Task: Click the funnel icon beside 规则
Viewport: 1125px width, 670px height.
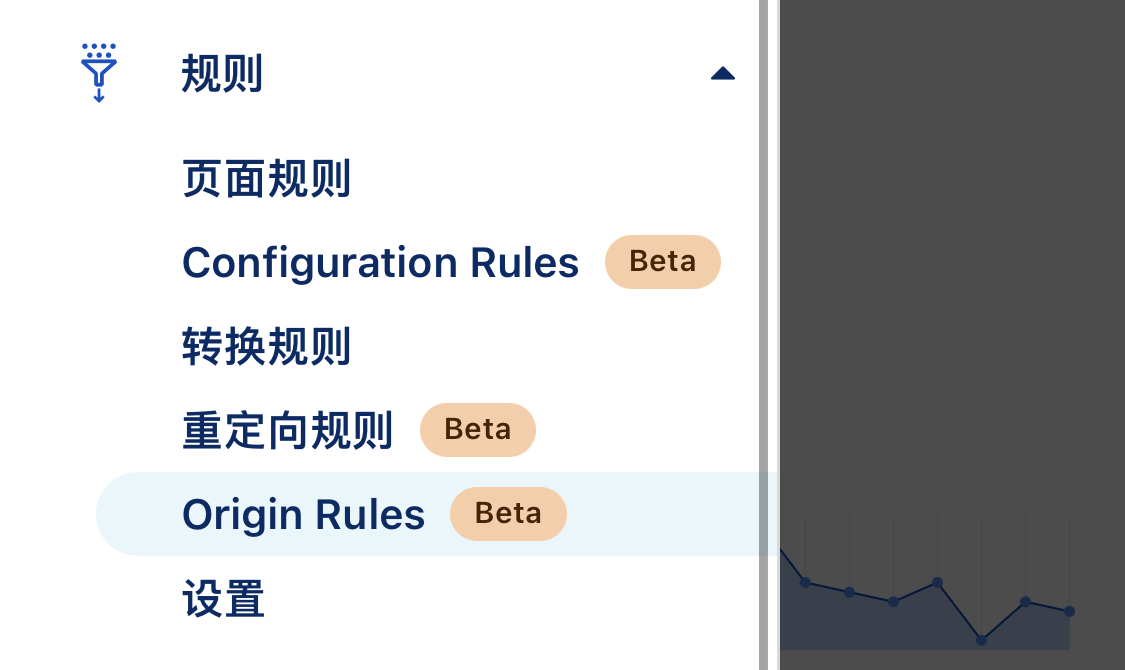Action: pos(98,72)
